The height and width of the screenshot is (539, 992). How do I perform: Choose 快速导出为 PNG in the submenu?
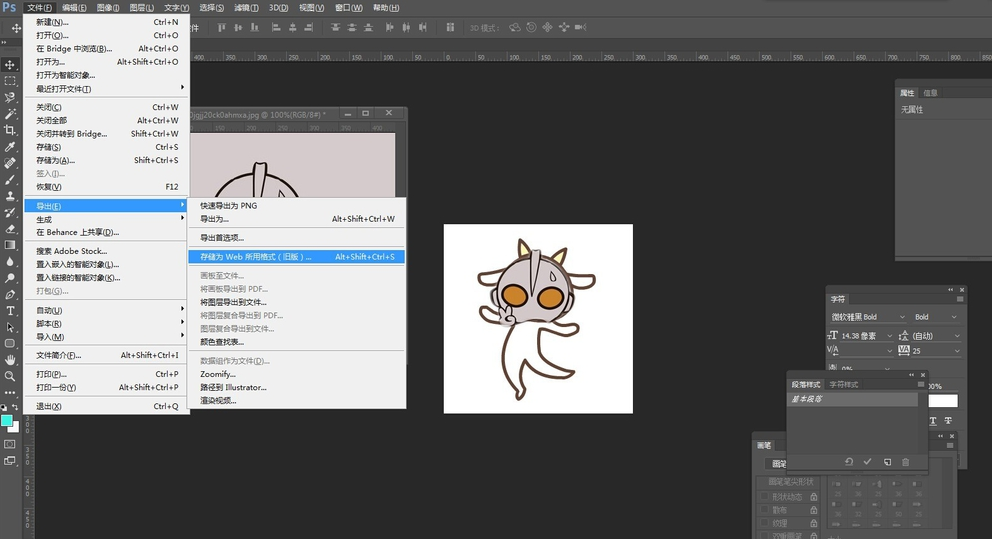tap(229, 206)
